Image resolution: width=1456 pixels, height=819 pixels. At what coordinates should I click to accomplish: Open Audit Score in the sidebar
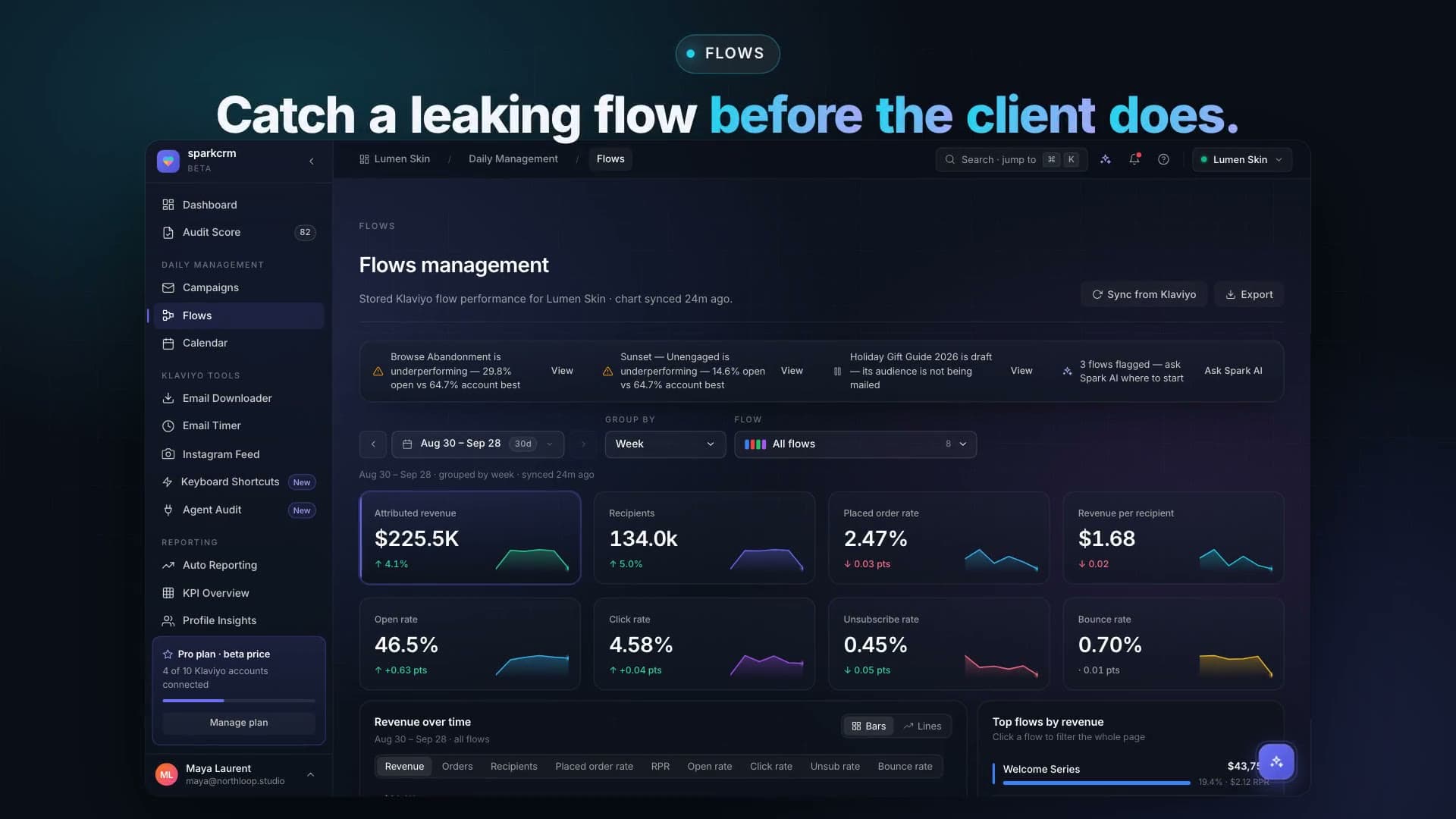point(238,232)
